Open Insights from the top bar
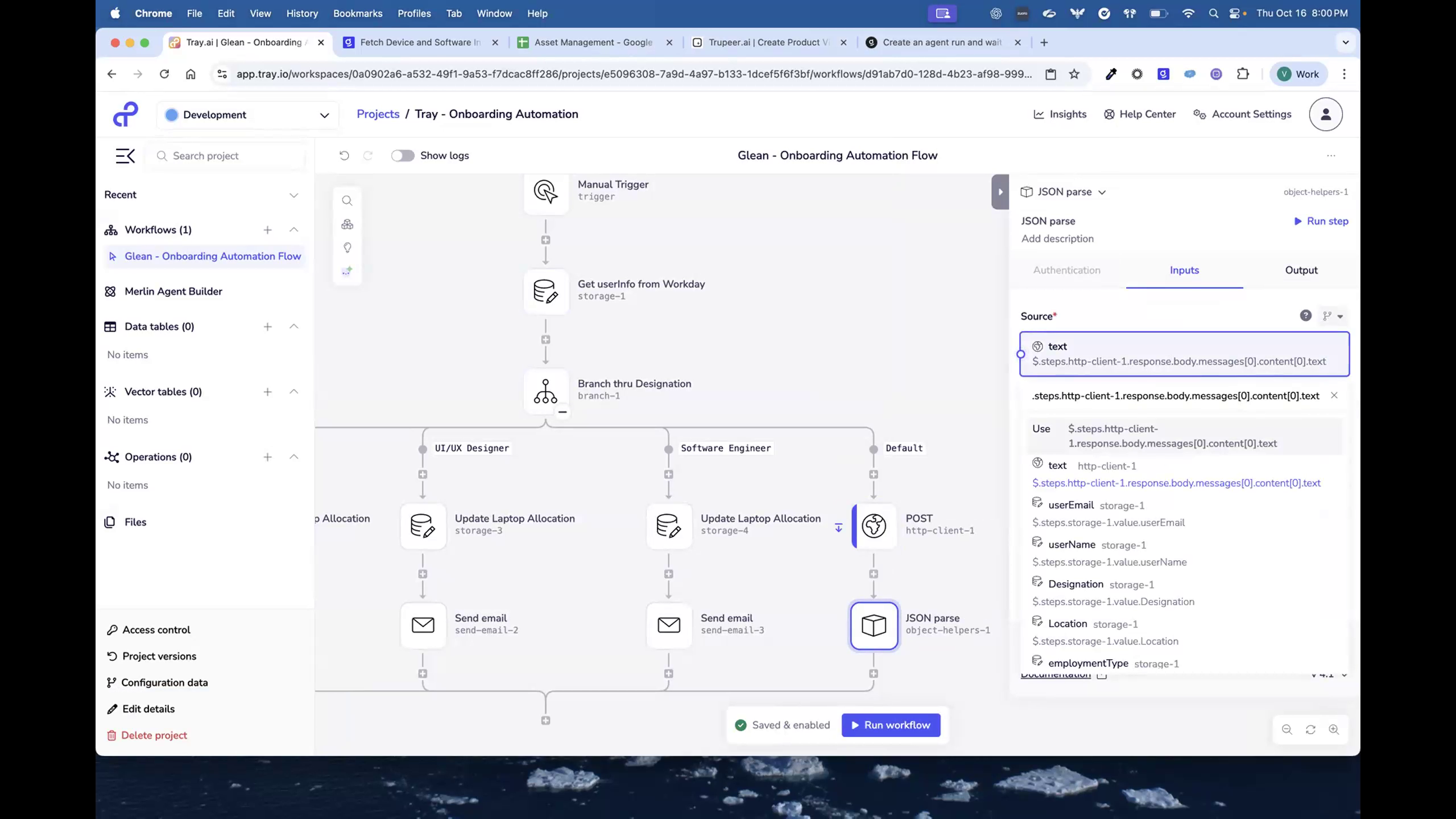Viewport: 1456px width, 819px height. (x=1060, y=114)
